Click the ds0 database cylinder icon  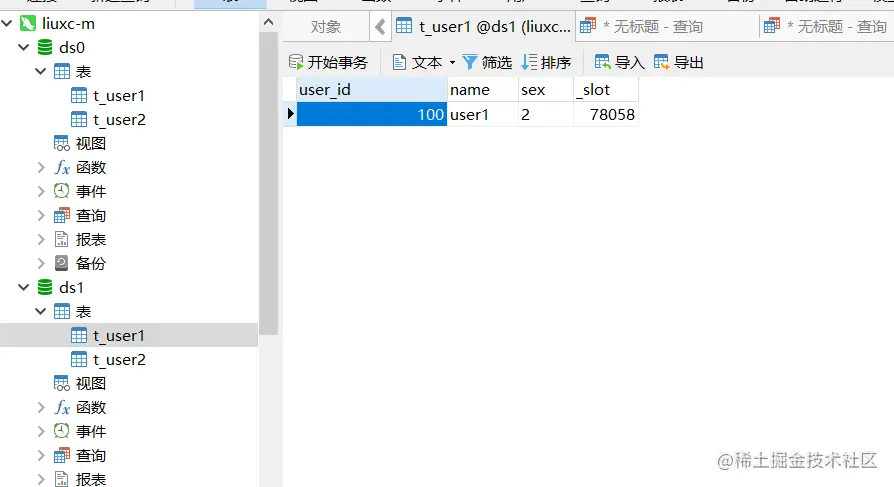tap(44, 47)
